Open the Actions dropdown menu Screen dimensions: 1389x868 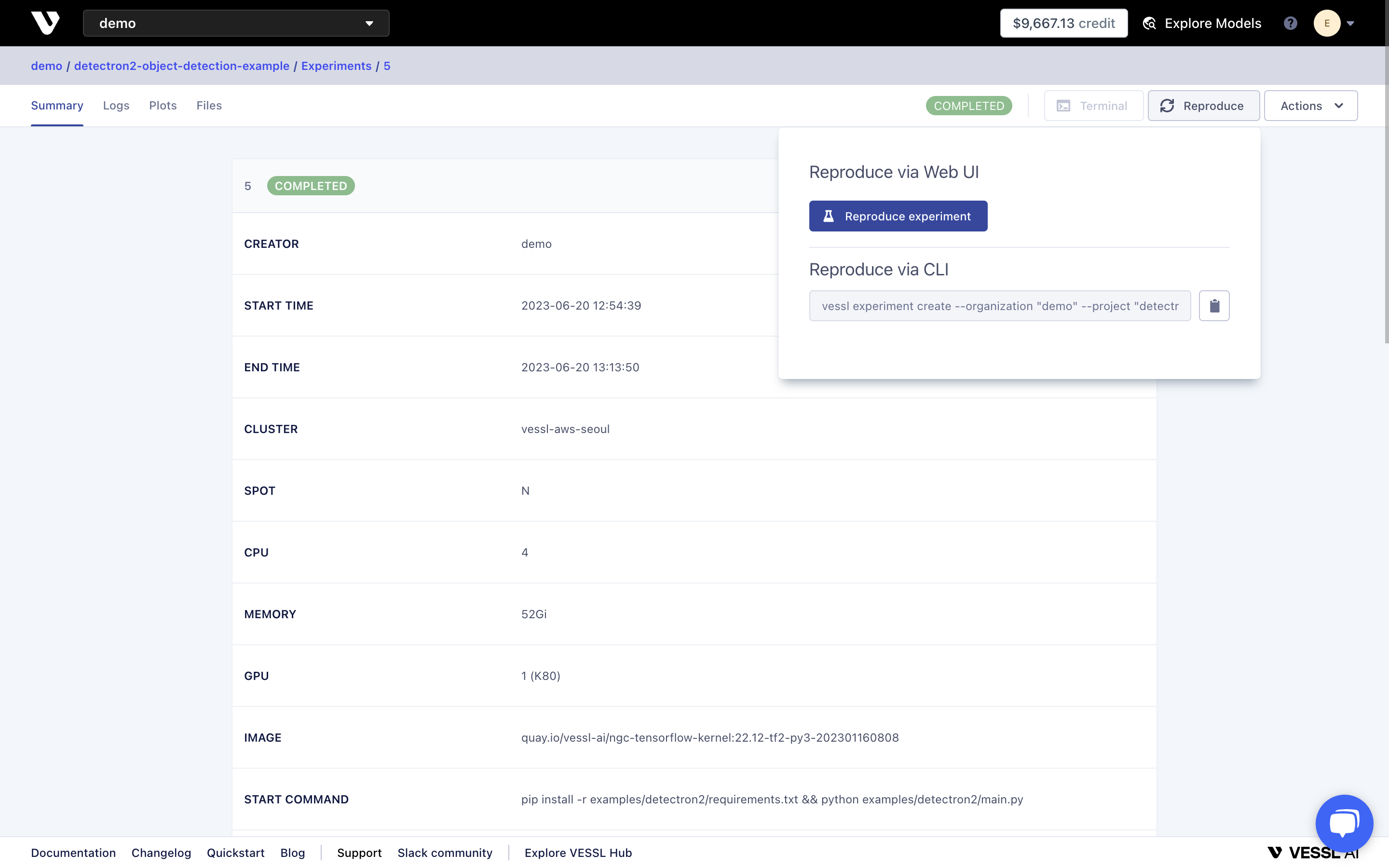pos(1310,106)
